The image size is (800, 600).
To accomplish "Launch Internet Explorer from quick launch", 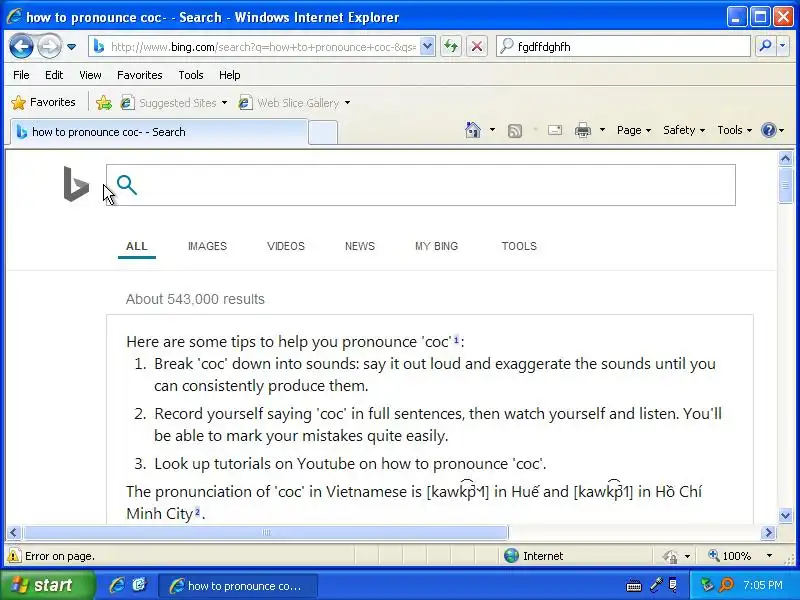I will point(117,585).
